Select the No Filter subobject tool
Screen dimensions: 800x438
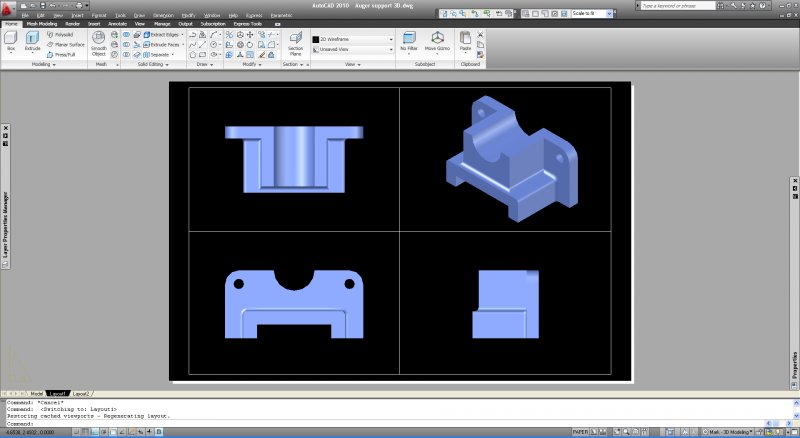tap(409, 42)
